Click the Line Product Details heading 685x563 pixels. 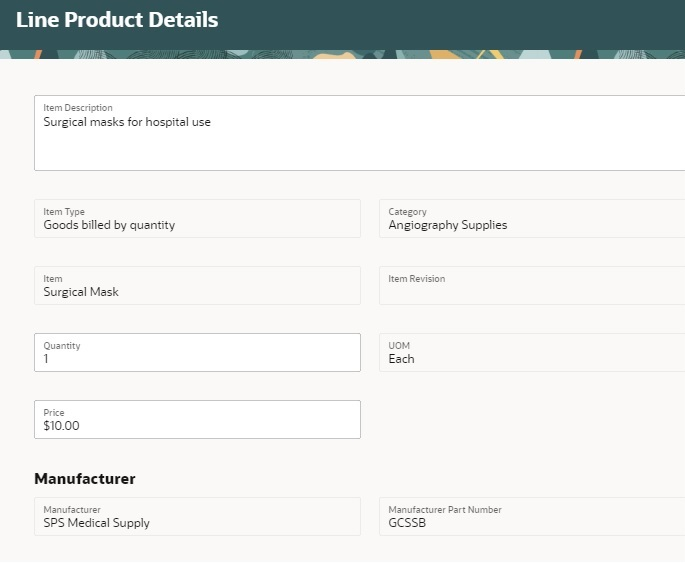(117, 20)
